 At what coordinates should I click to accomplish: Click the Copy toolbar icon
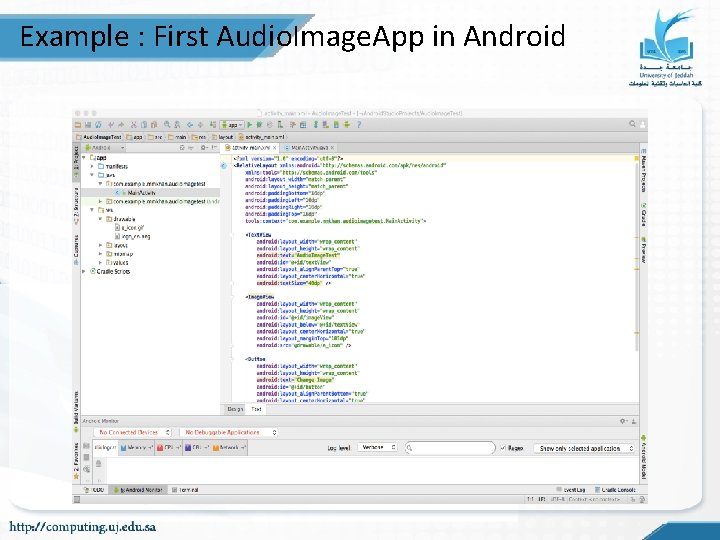[144, 125]
